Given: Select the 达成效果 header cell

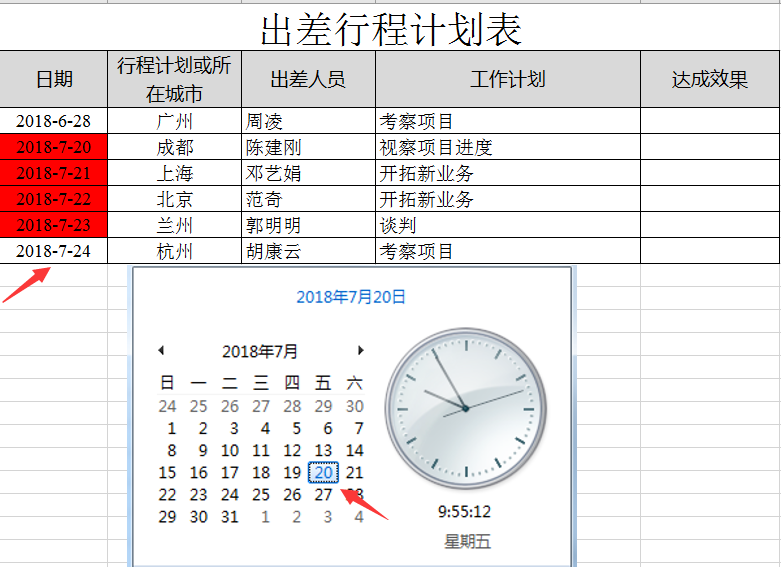Looking at the screenshot, I should (x=710, y=79).
